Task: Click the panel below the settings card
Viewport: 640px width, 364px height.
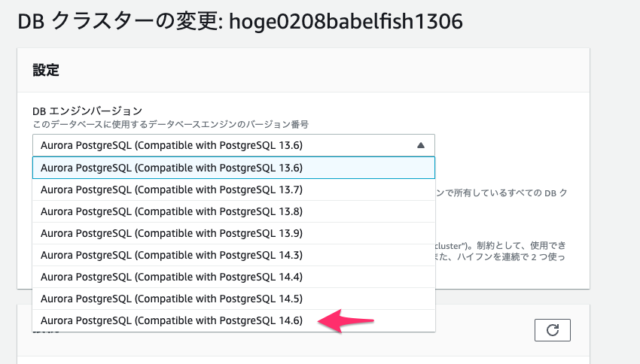Action: [x=303, y=334]
